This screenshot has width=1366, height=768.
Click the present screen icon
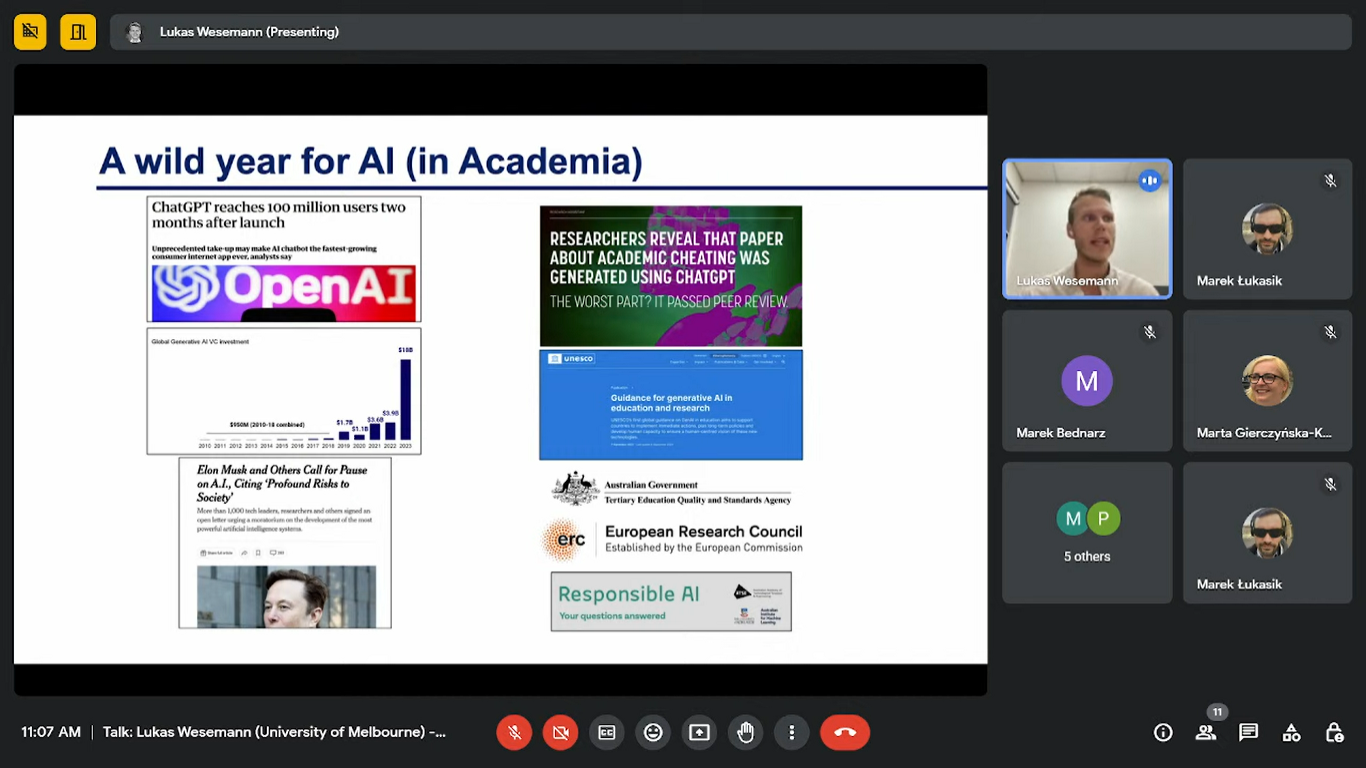699,733
